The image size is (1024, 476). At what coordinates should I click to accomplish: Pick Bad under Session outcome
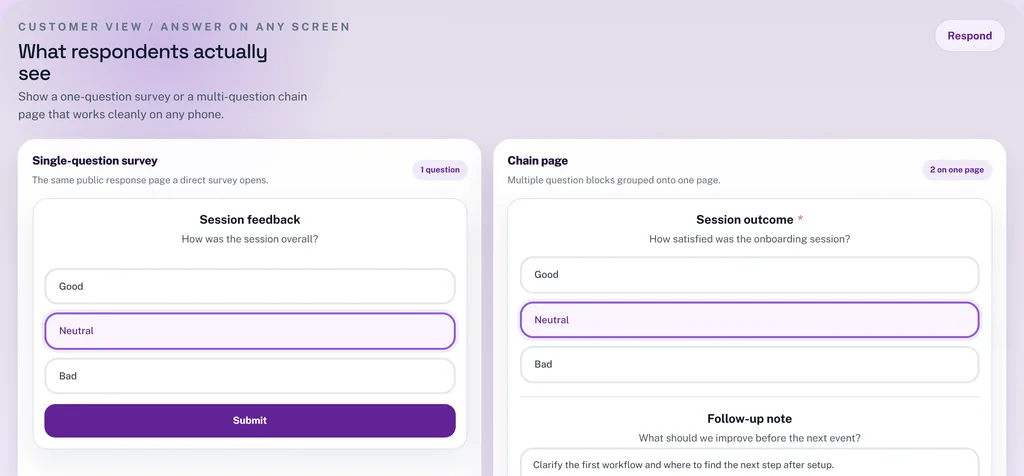coord(749,365)
